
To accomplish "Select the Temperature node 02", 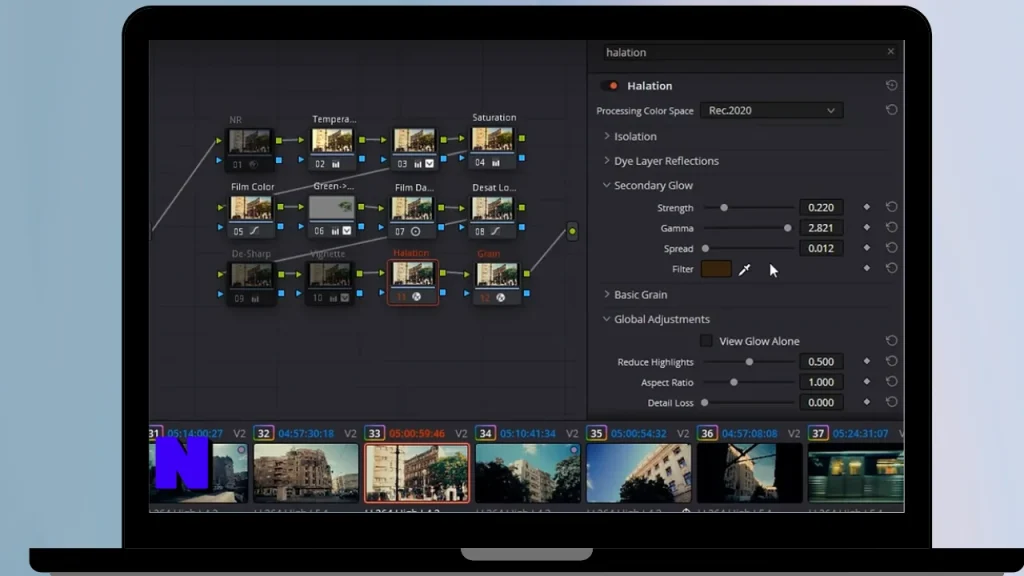I will pyautogui.click(x=332, y=150).
